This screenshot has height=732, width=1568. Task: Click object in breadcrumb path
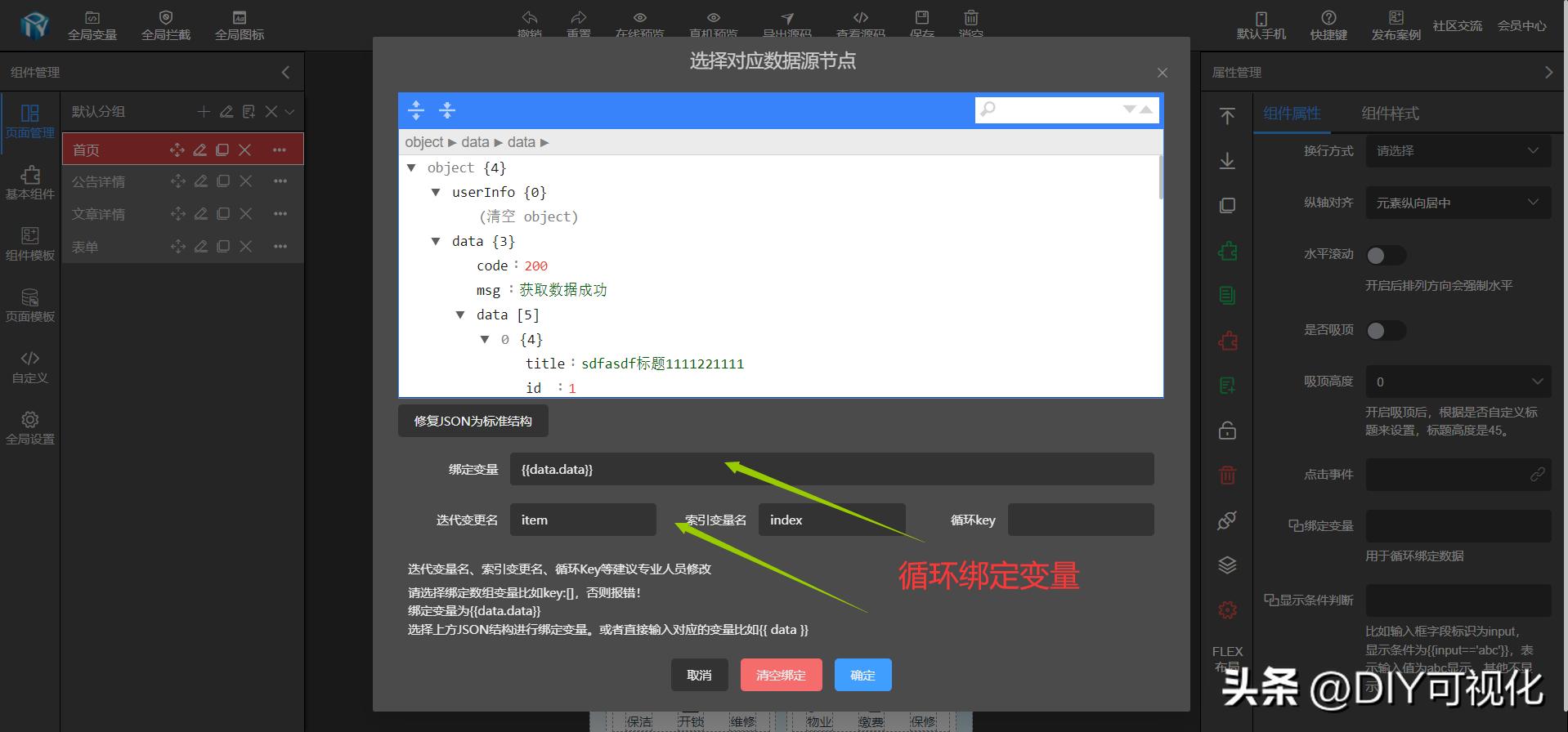(423, 142)
